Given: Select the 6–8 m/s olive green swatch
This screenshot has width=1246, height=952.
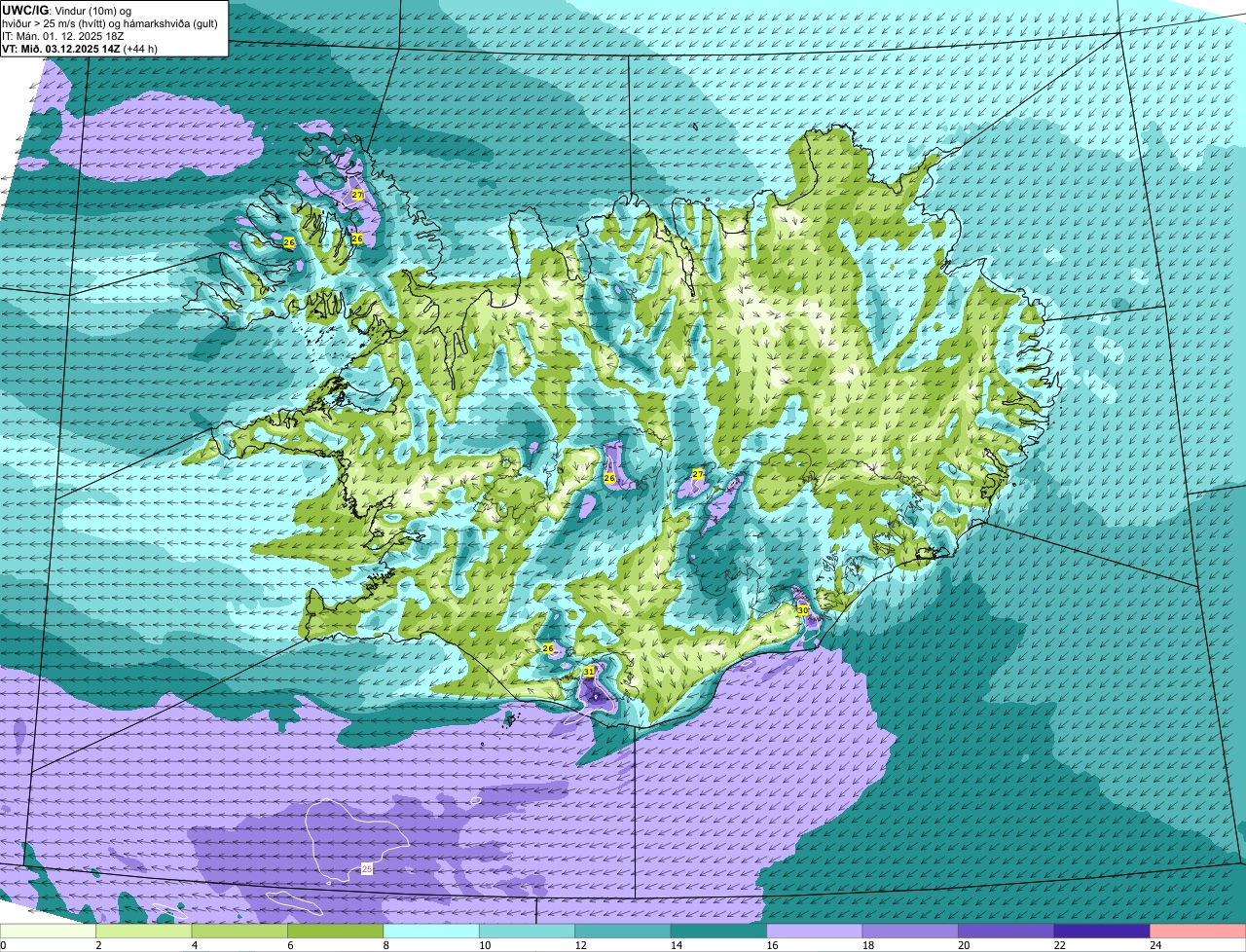Looking at the screenshot, I should point(336,931).
